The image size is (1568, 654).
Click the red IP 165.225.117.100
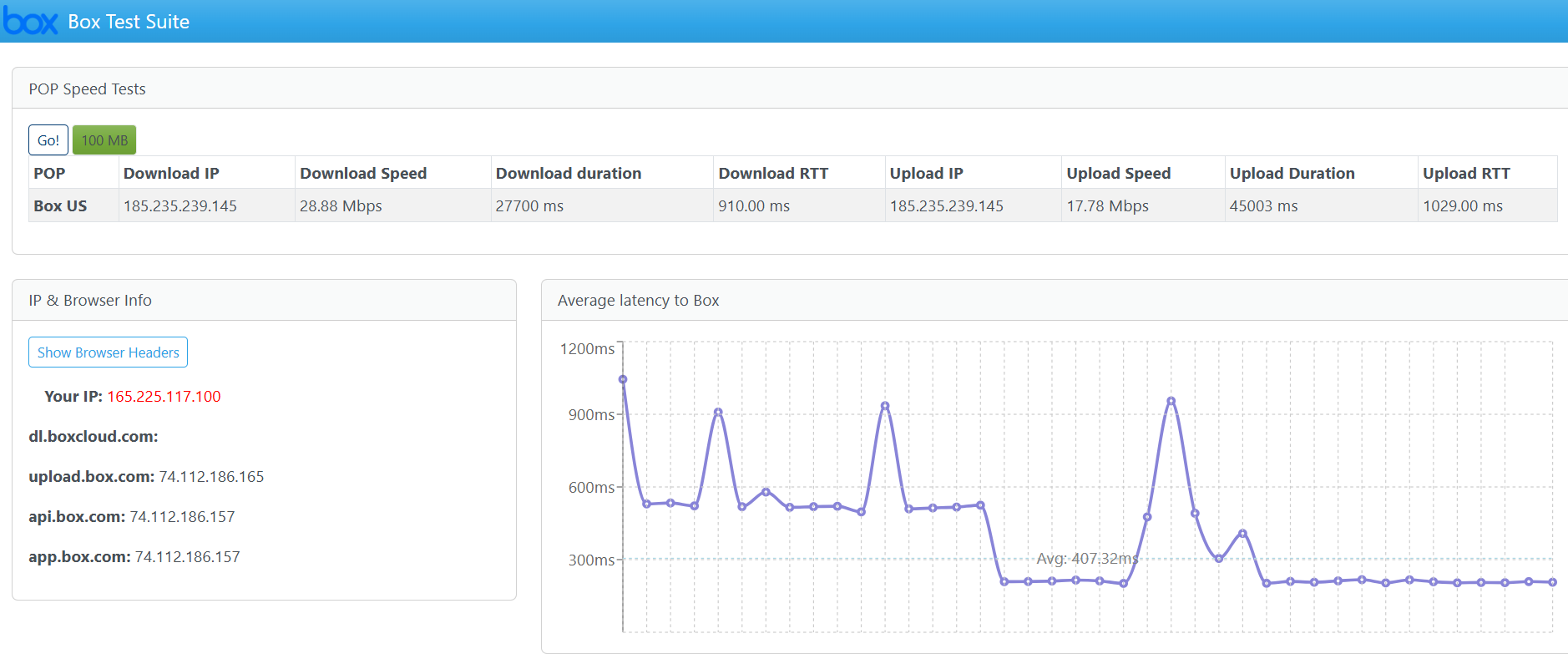click(x=164, y=396)
